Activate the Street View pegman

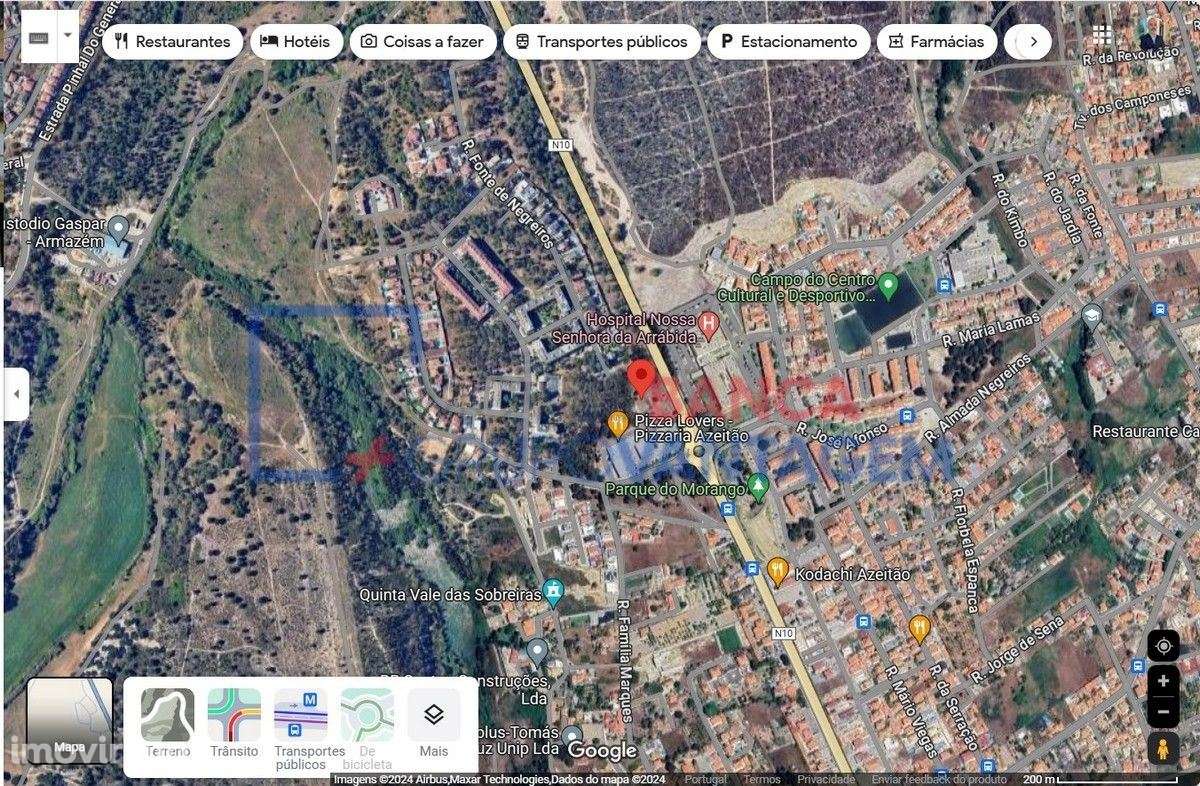[x=1163, y=748]
